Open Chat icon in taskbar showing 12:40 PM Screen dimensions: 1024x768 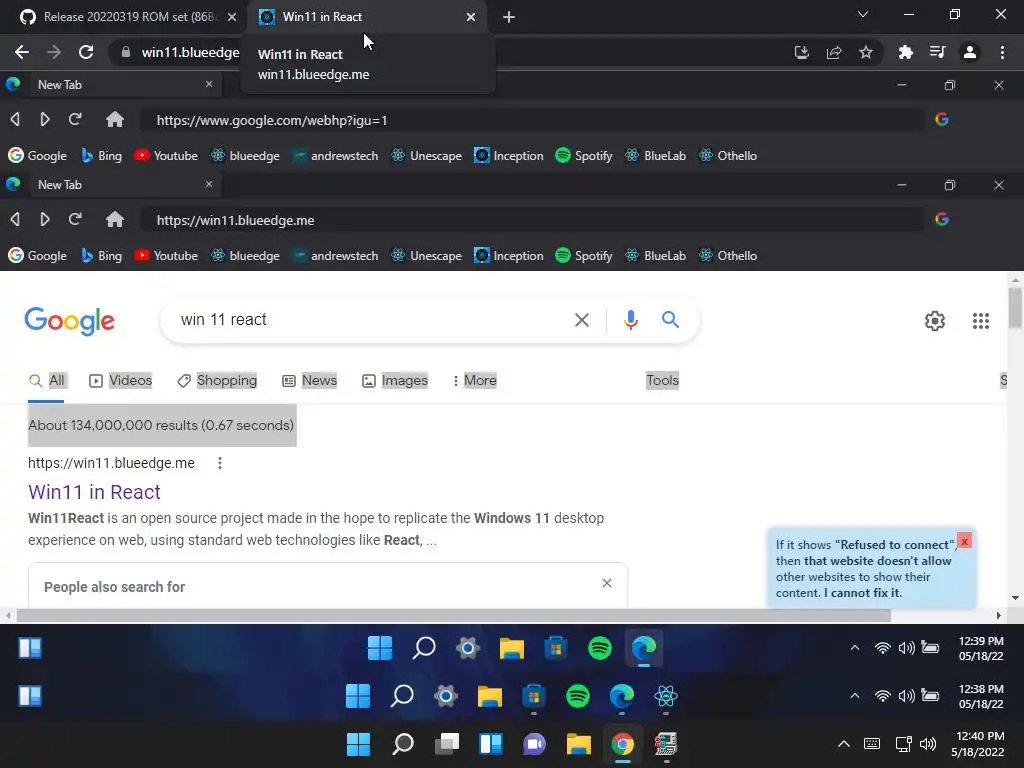534,744
